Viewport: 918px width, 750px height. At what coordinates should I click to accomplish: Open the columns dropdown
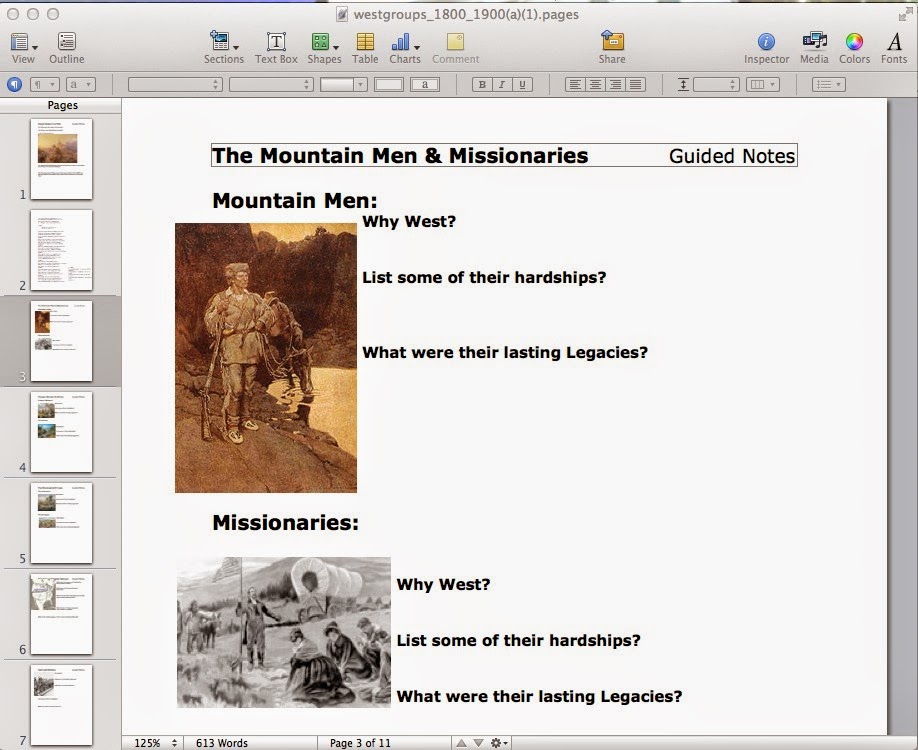pyautogui.click(x=762, y=84)
